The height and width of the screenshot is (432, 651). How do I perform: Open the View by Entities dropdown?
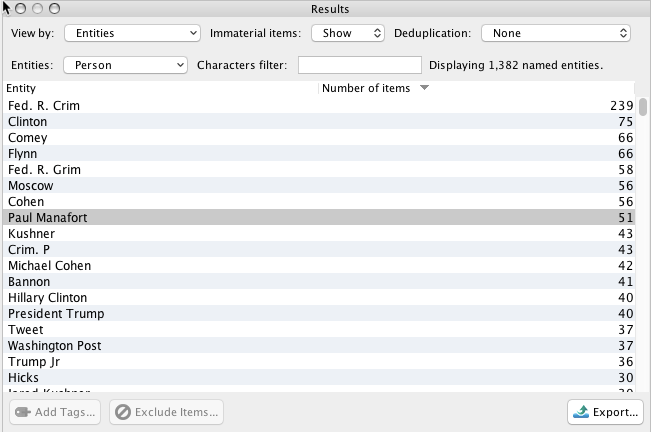132,33
